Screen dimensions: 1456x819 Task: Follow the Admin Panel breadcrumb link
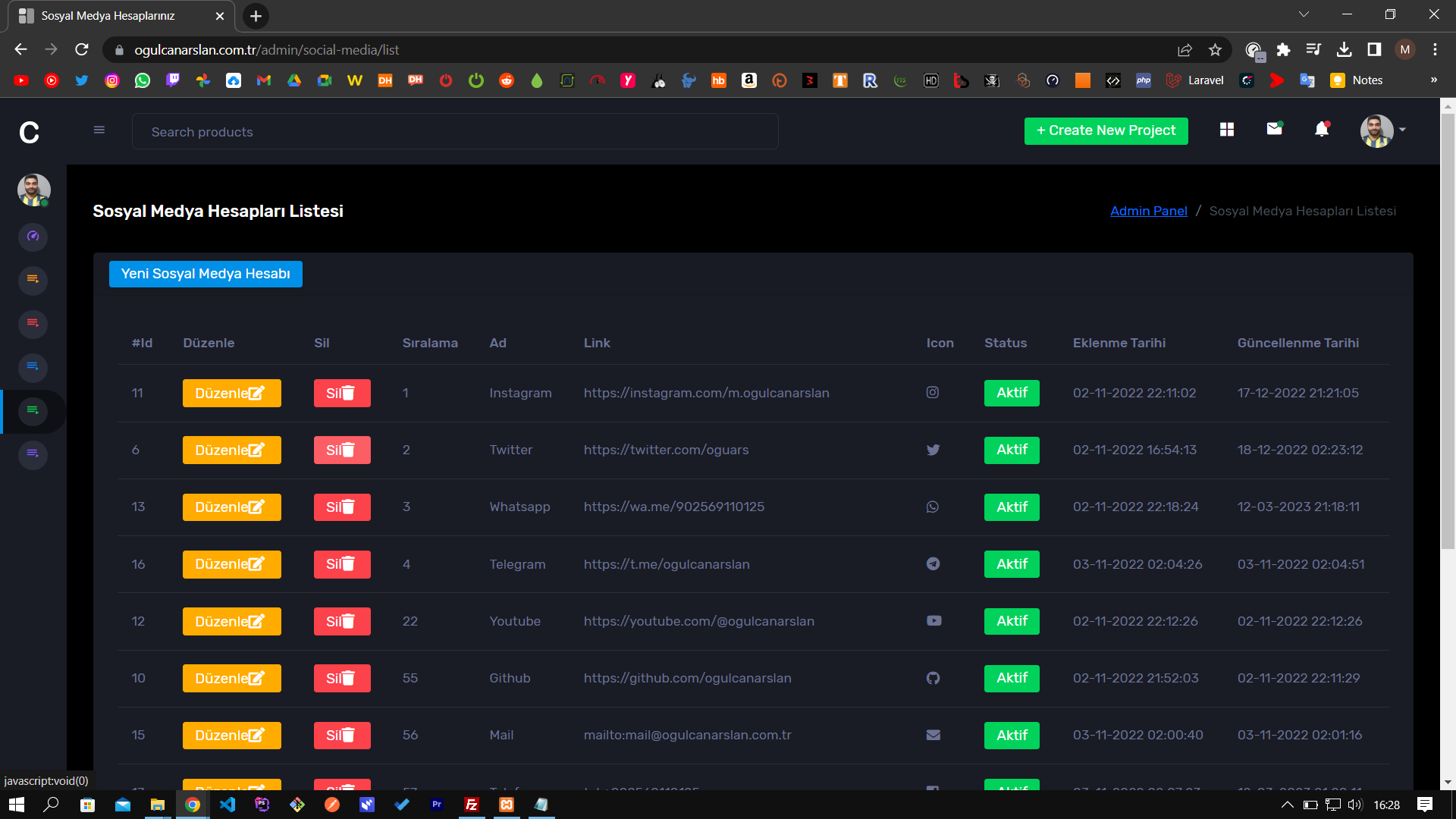click(x=1148, y=211)
